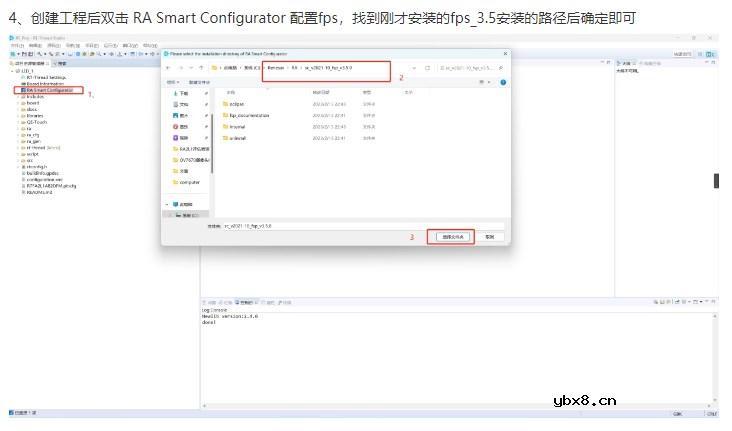Click the folder name input field
This screenshot has height=431, width=732.
click(x=363, y=226)
